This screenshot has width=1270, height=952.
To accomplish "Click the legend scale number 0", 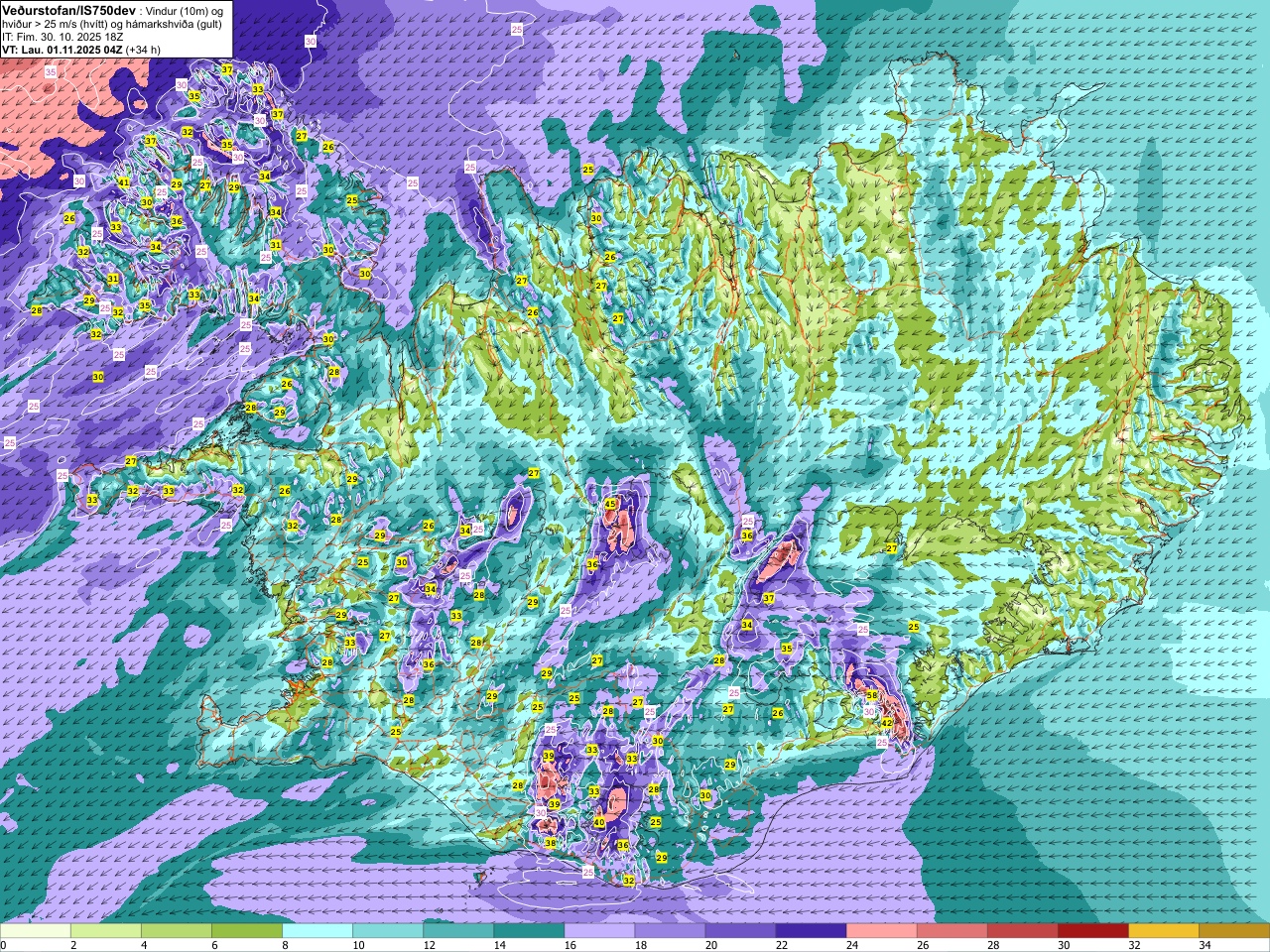I will point(3,945).
